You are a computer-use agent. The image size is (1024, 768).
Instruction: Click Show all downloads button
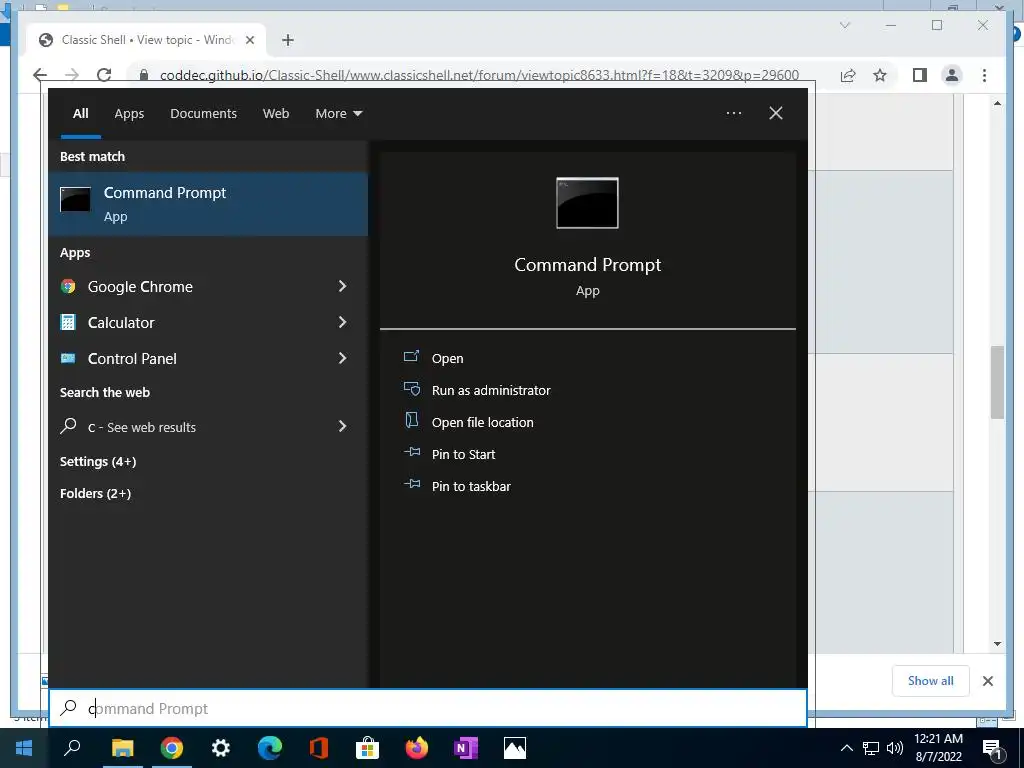(x=931, y=681)
